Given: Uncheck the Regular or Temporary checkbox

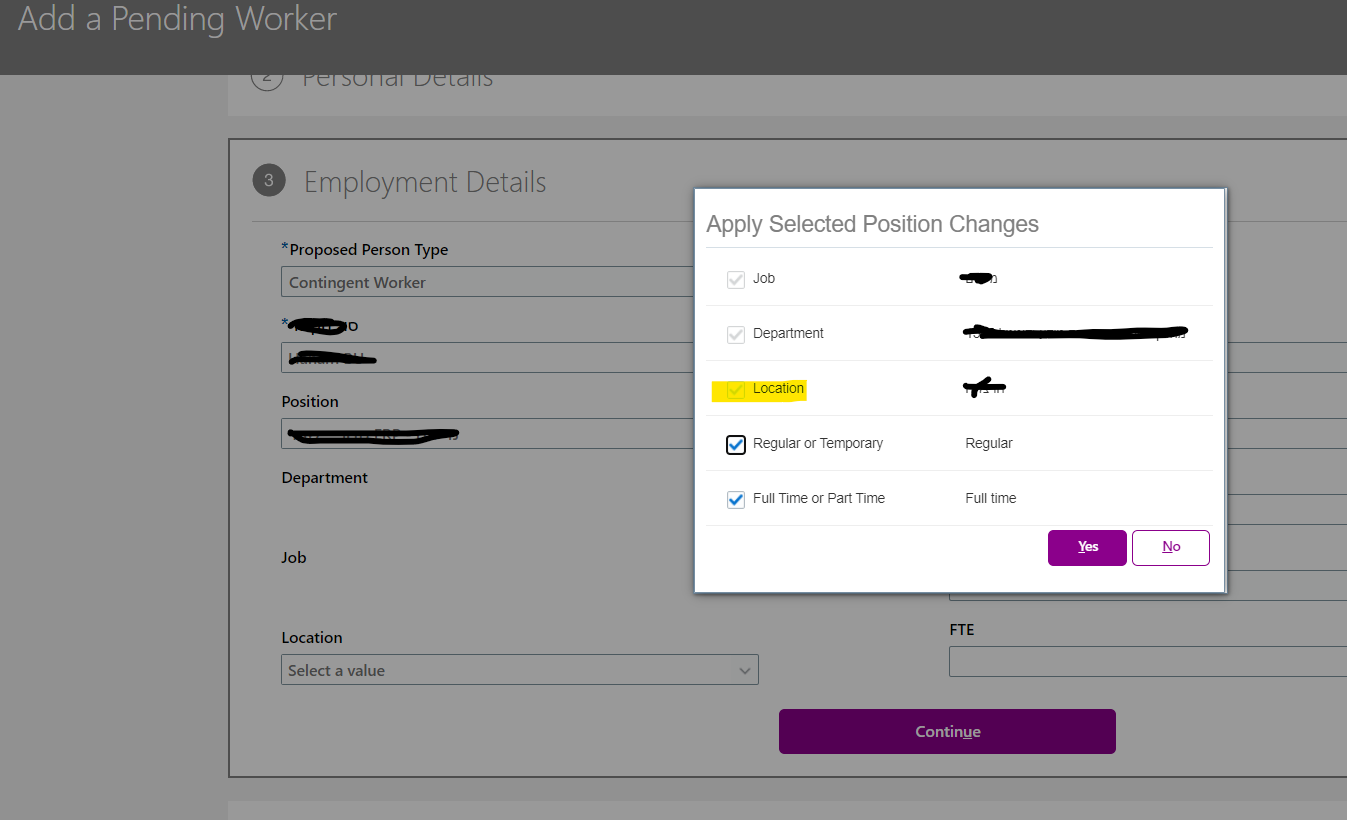Looking at the screenshot, I should tap(736, 444).
